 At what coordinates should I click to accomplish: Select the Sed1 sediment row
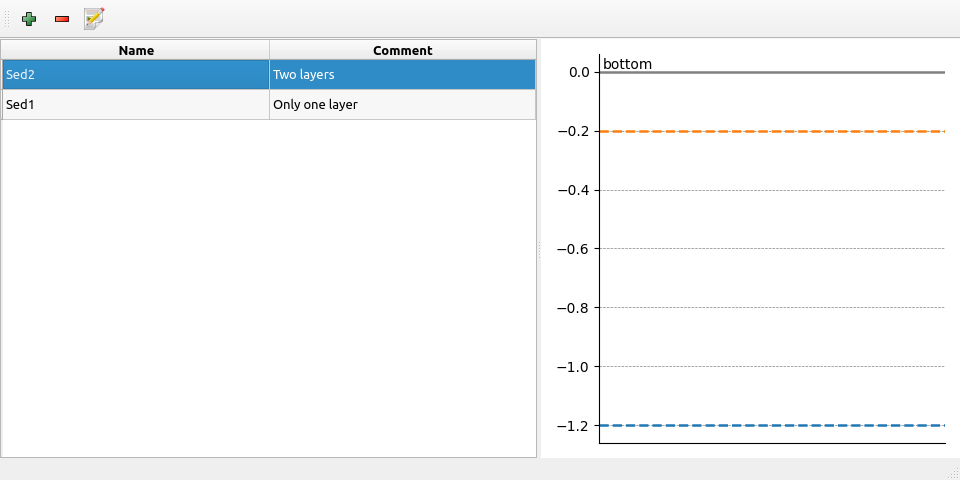(x=136, y=104)
